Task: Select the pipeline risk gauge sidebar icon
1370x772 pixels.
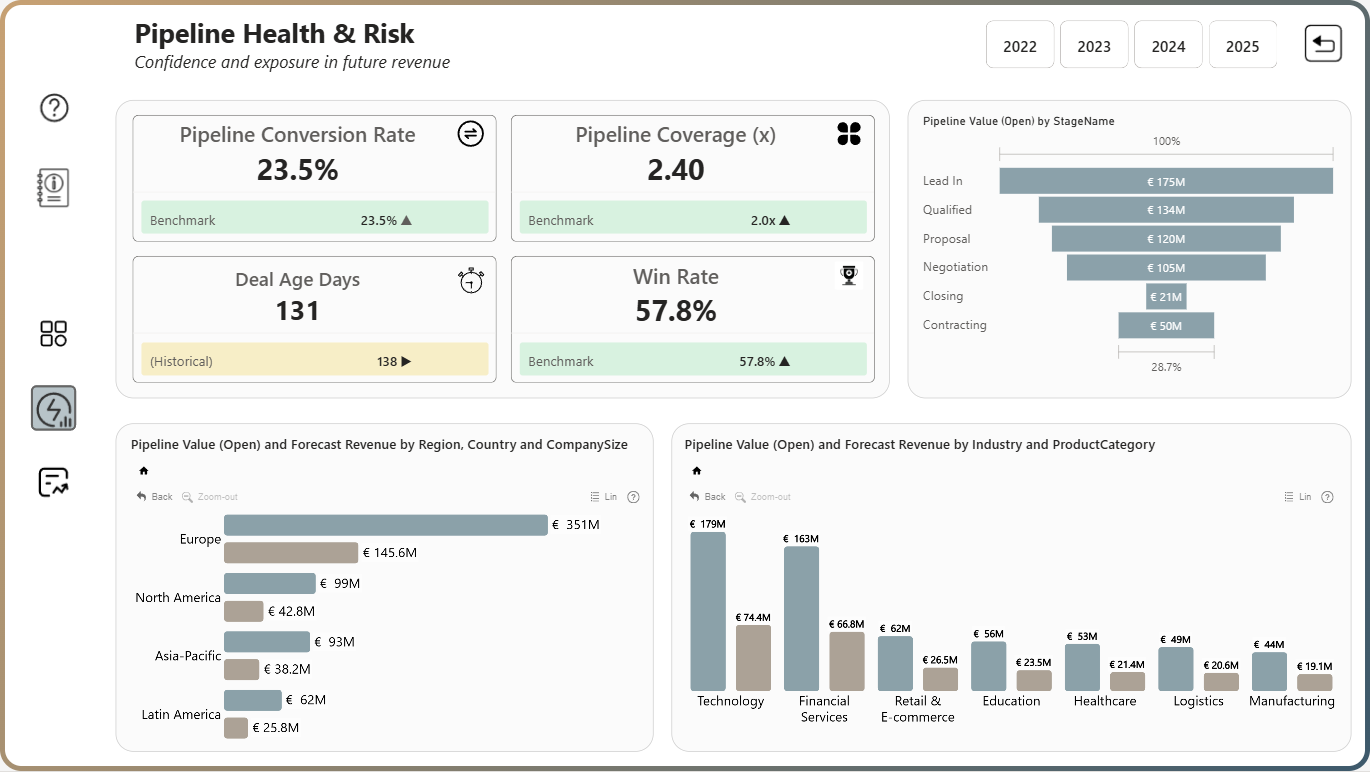Action: pos(53,409)
